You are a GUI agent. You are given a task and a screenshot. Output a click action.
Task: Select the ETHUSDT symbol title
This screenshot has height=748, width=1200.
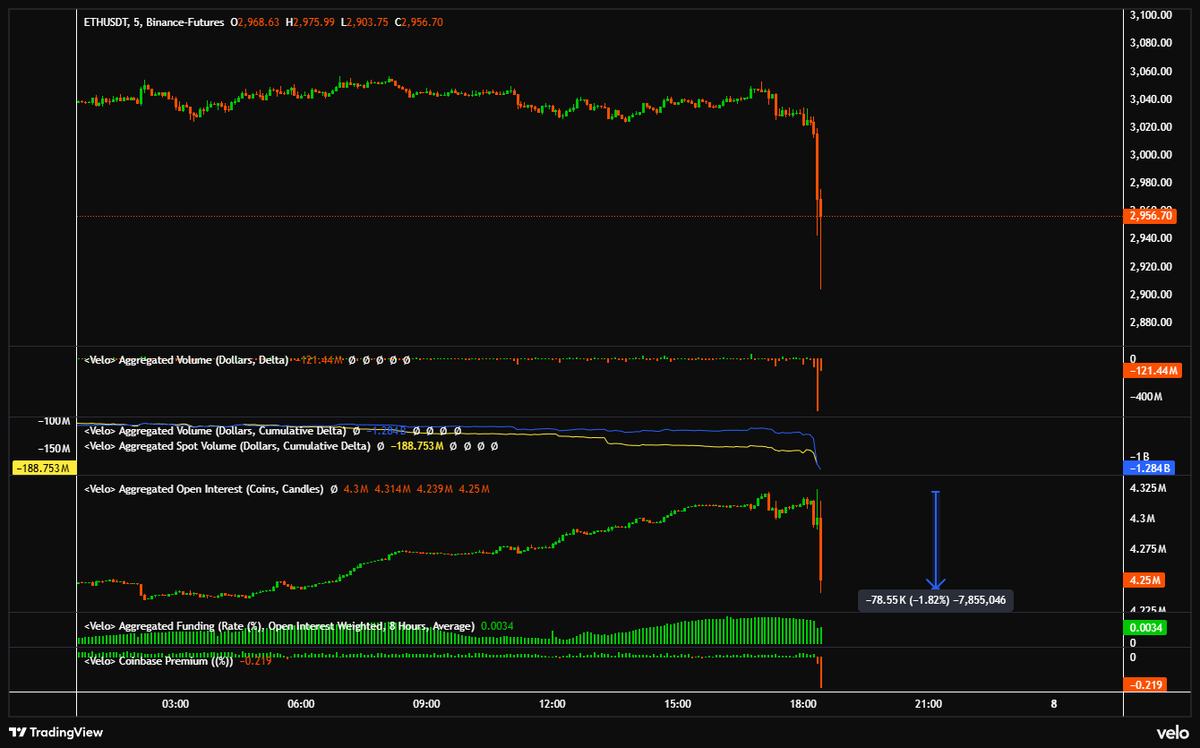coord(108,22)
